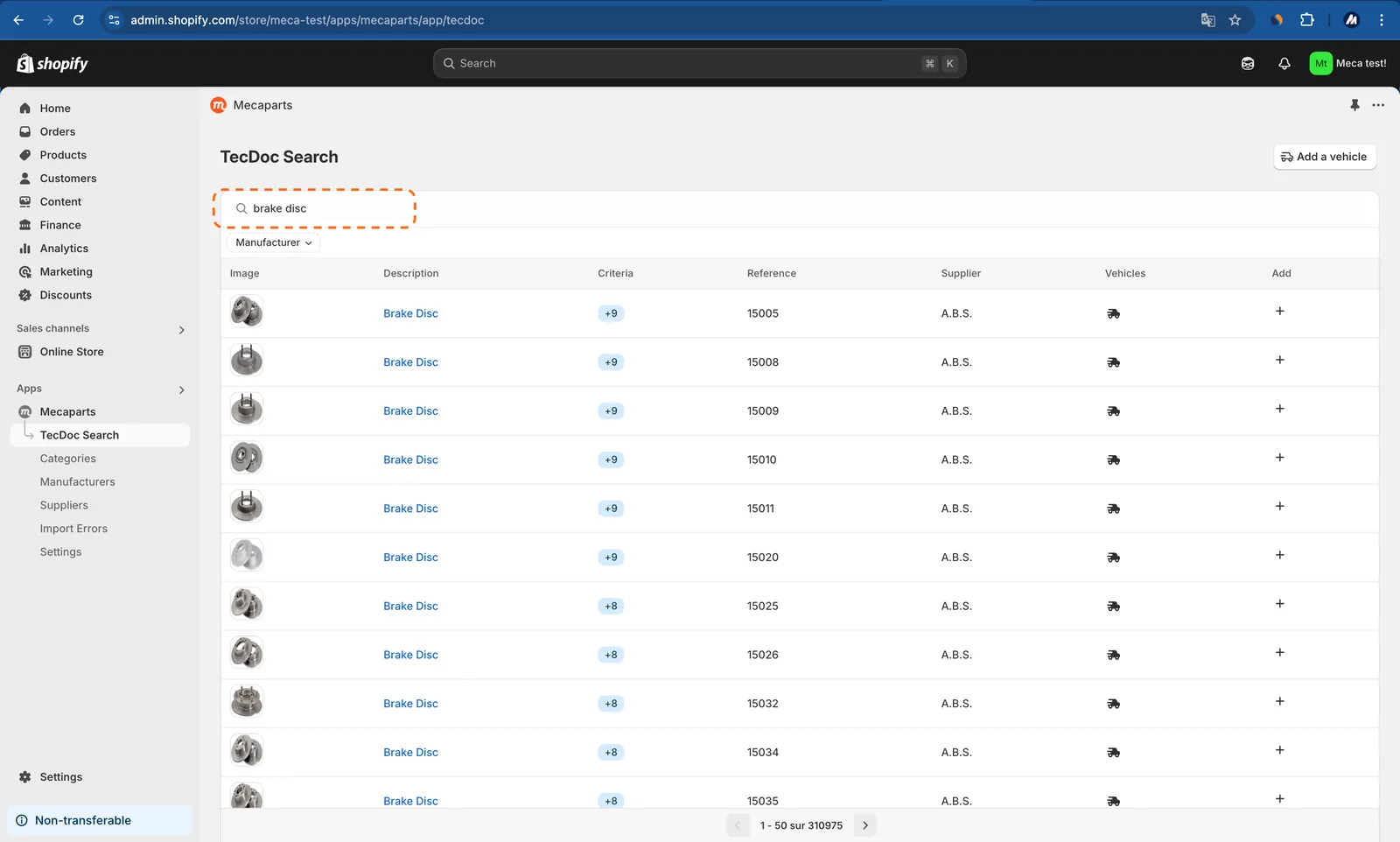Expand the Sales channels section
Viewport: 1400px width, 842px height.
point(181,330)
